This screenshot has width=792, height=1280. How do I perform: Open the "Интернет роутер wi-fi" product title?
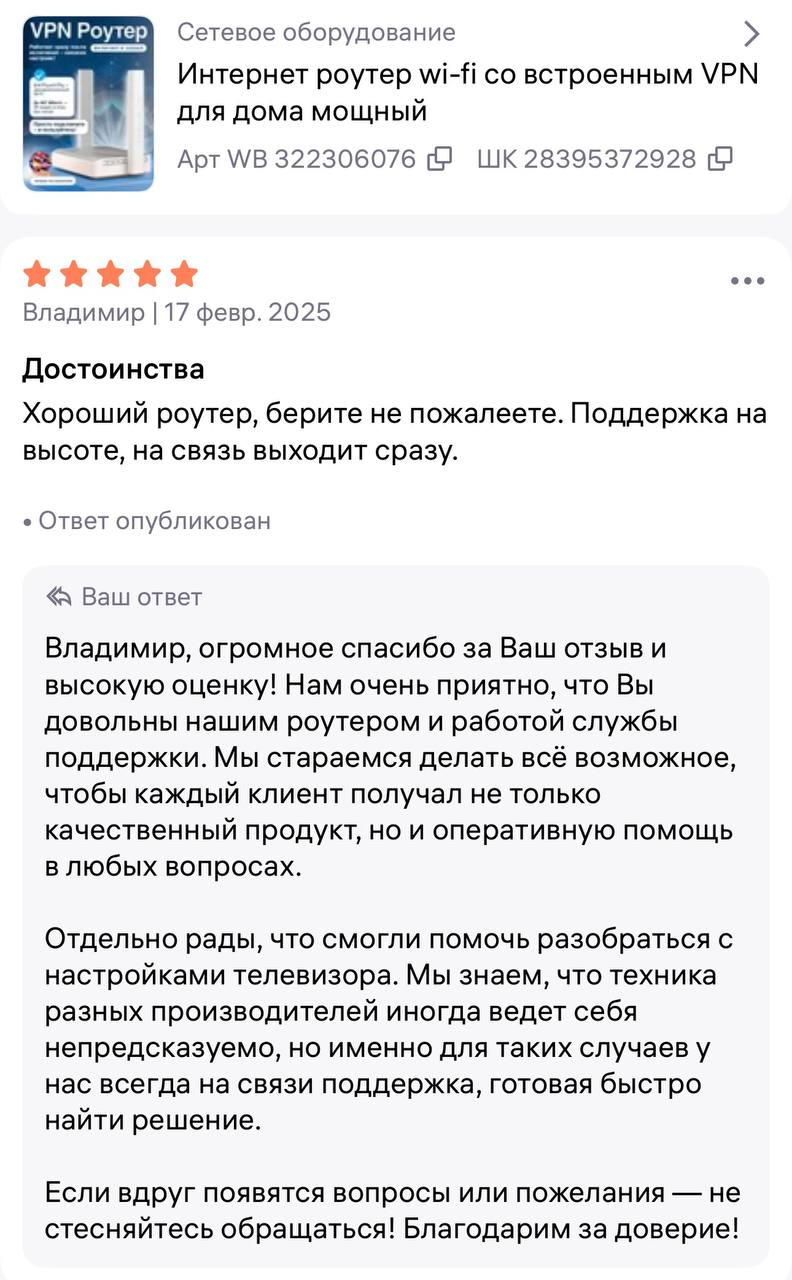point(467,92)
